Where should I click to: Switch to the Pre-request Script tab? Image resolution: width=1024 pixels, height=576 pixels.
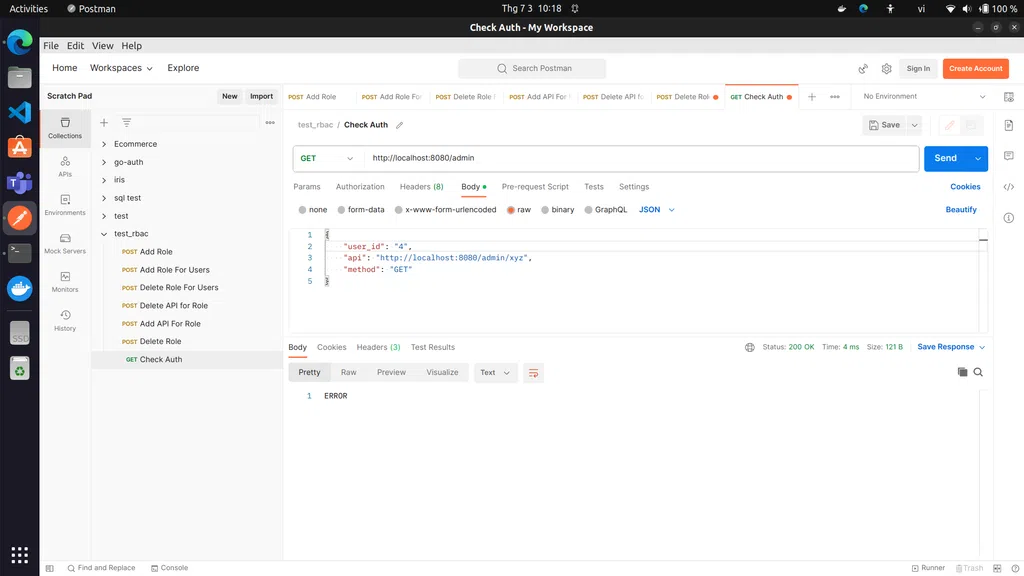535,187
